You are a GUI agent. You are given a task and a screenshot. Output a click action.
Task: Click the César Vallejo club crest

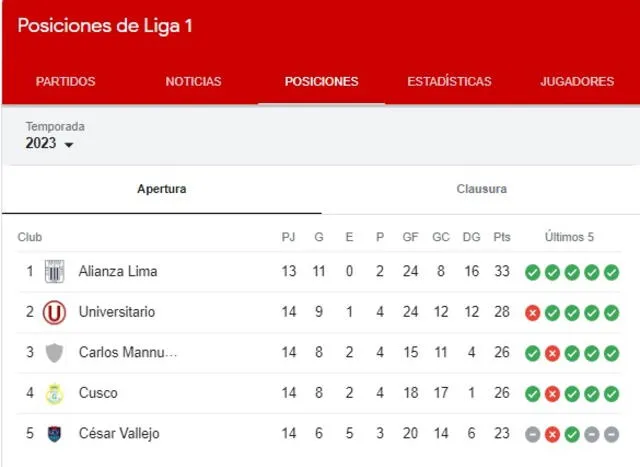54,434
